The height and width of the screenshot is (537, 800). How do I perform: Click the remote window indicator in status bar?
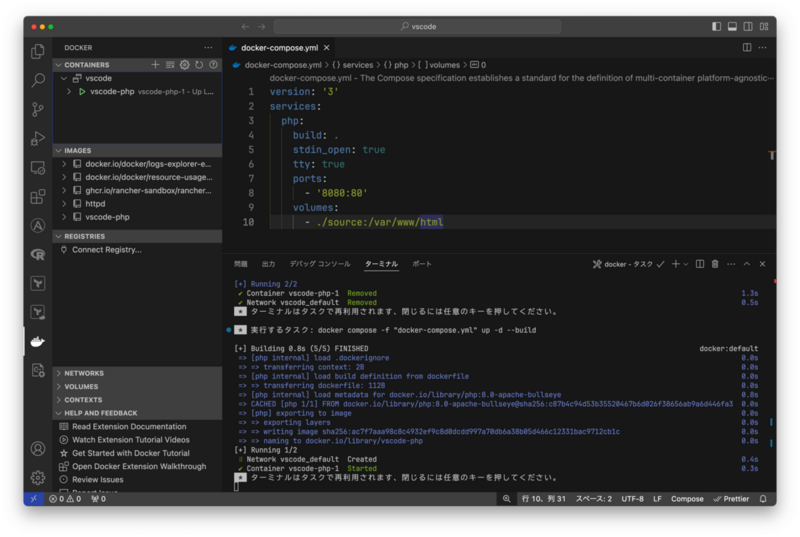click(x=34, y=499)
